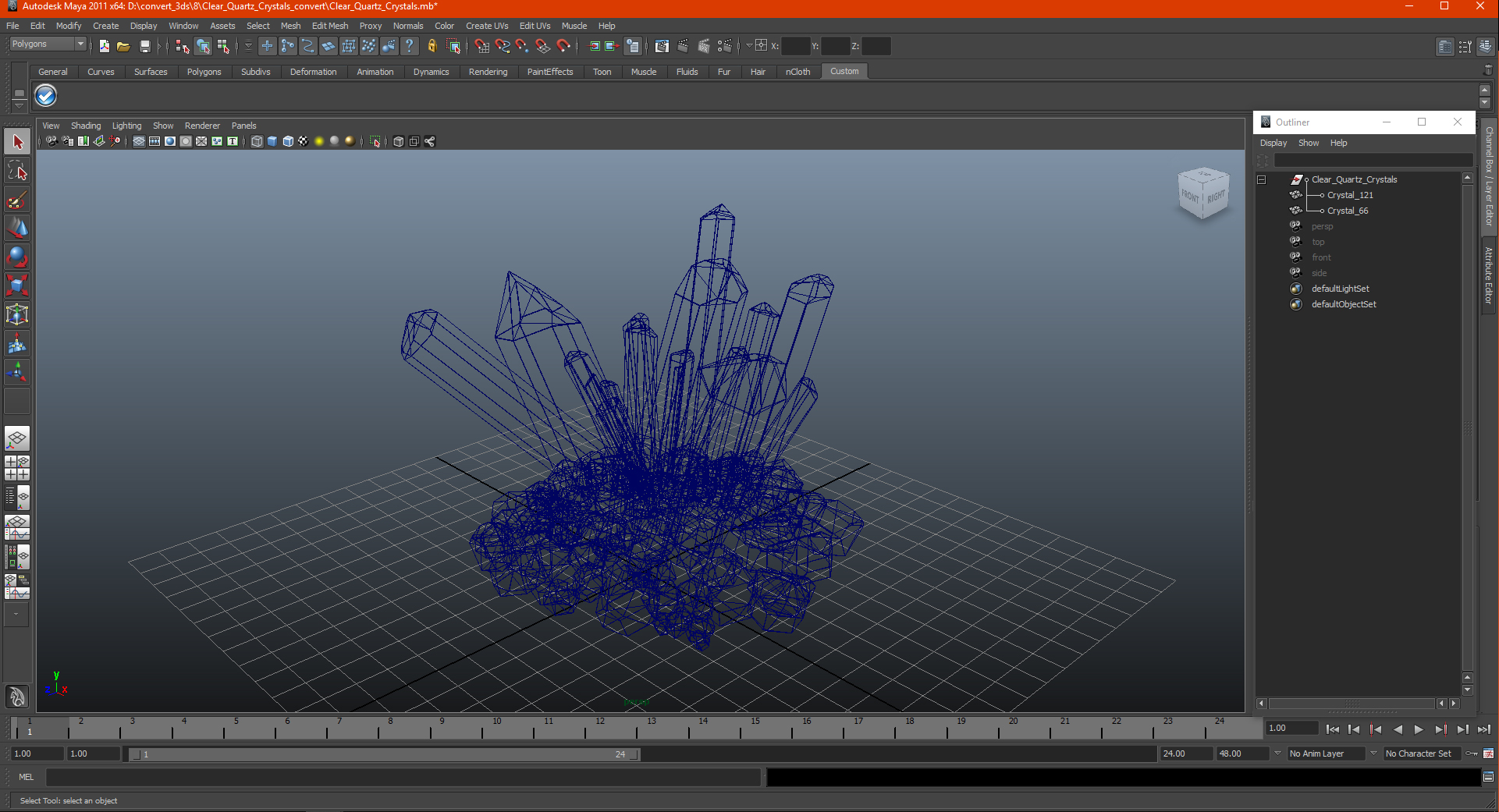Switch to the Rendering shelf tab
Screen dimensions: 1499x812
click(488, 72)
